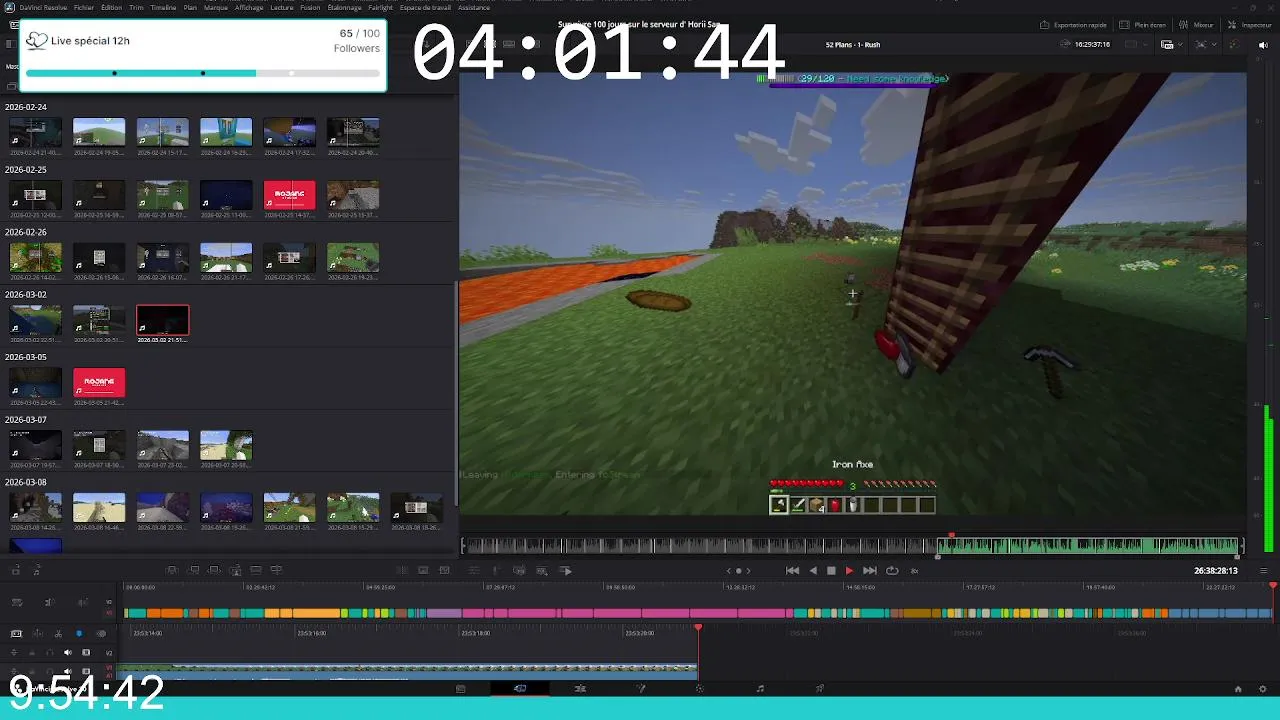Click the play reverse button
Image resolution: width=1280 pixels, height=720 pixels.
[812, 571]
